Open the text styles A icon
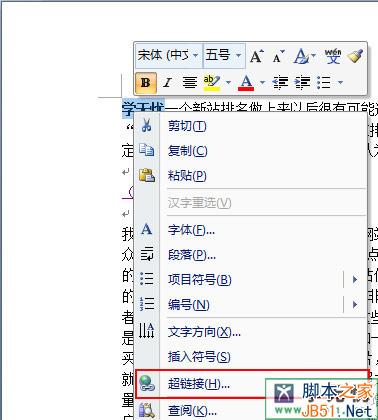 (x=301, y=56)
